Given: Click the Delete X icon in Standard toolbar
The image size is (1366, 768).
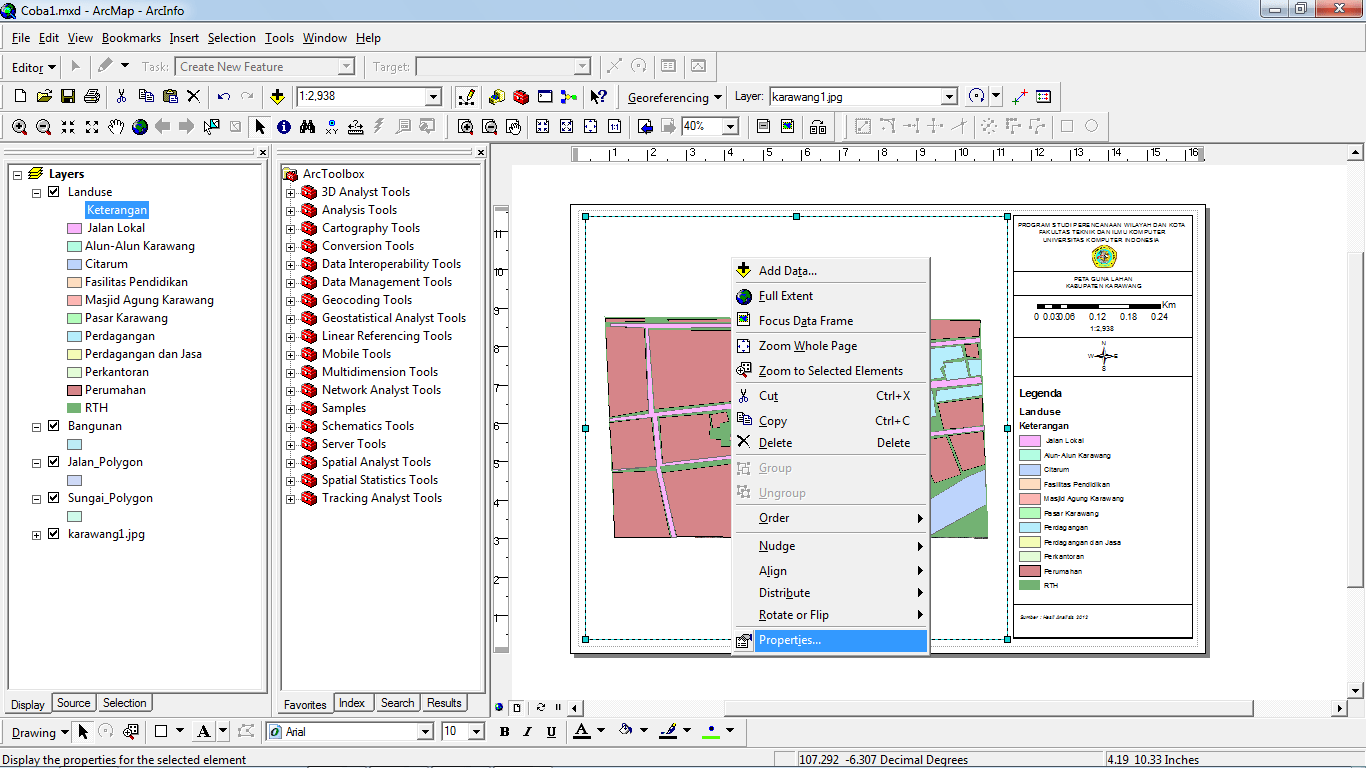Looking at the screenshot, I should 194,97.
